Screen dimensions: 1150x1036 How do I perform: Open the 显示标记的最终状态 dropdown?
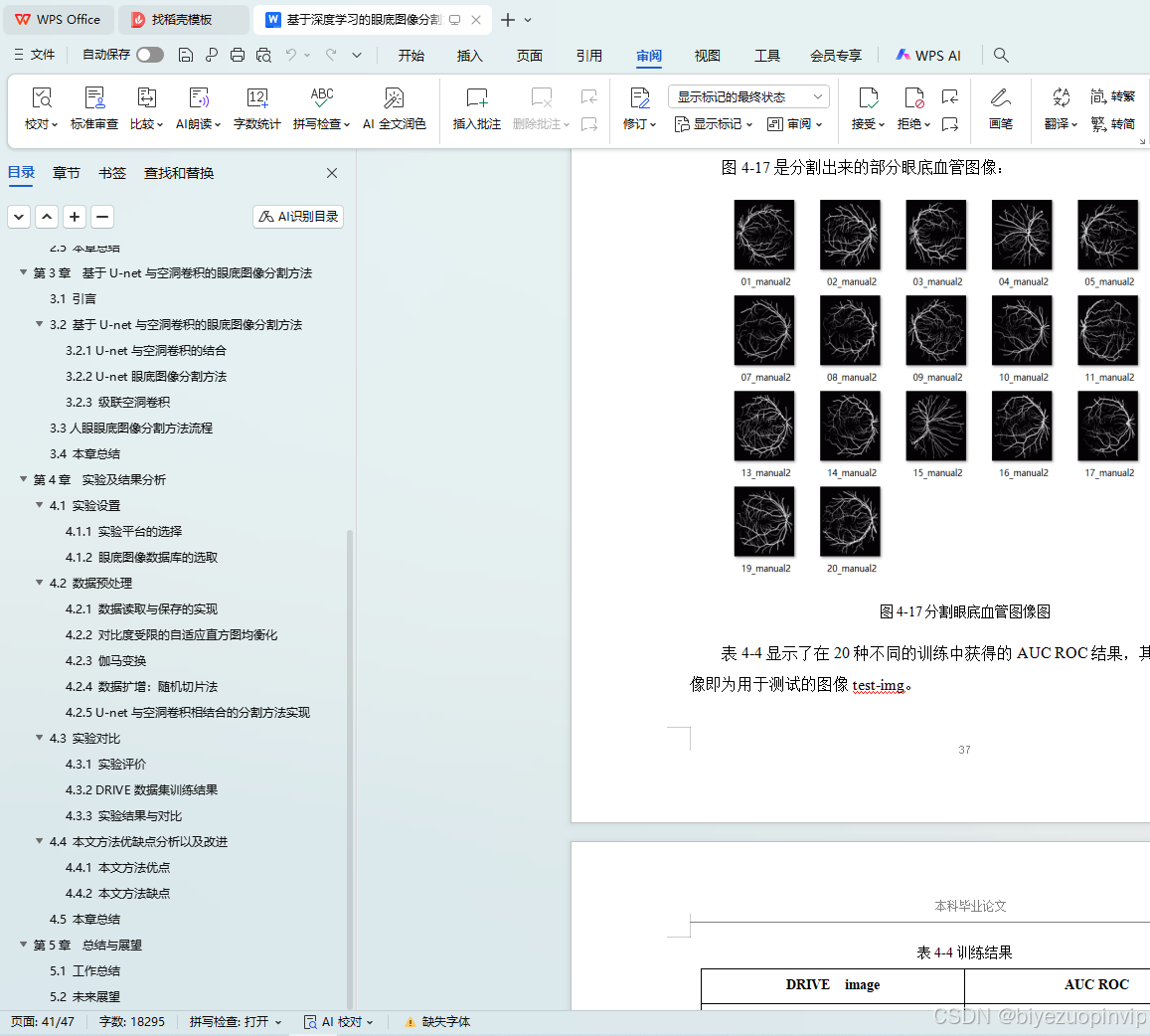pos(748,96)
